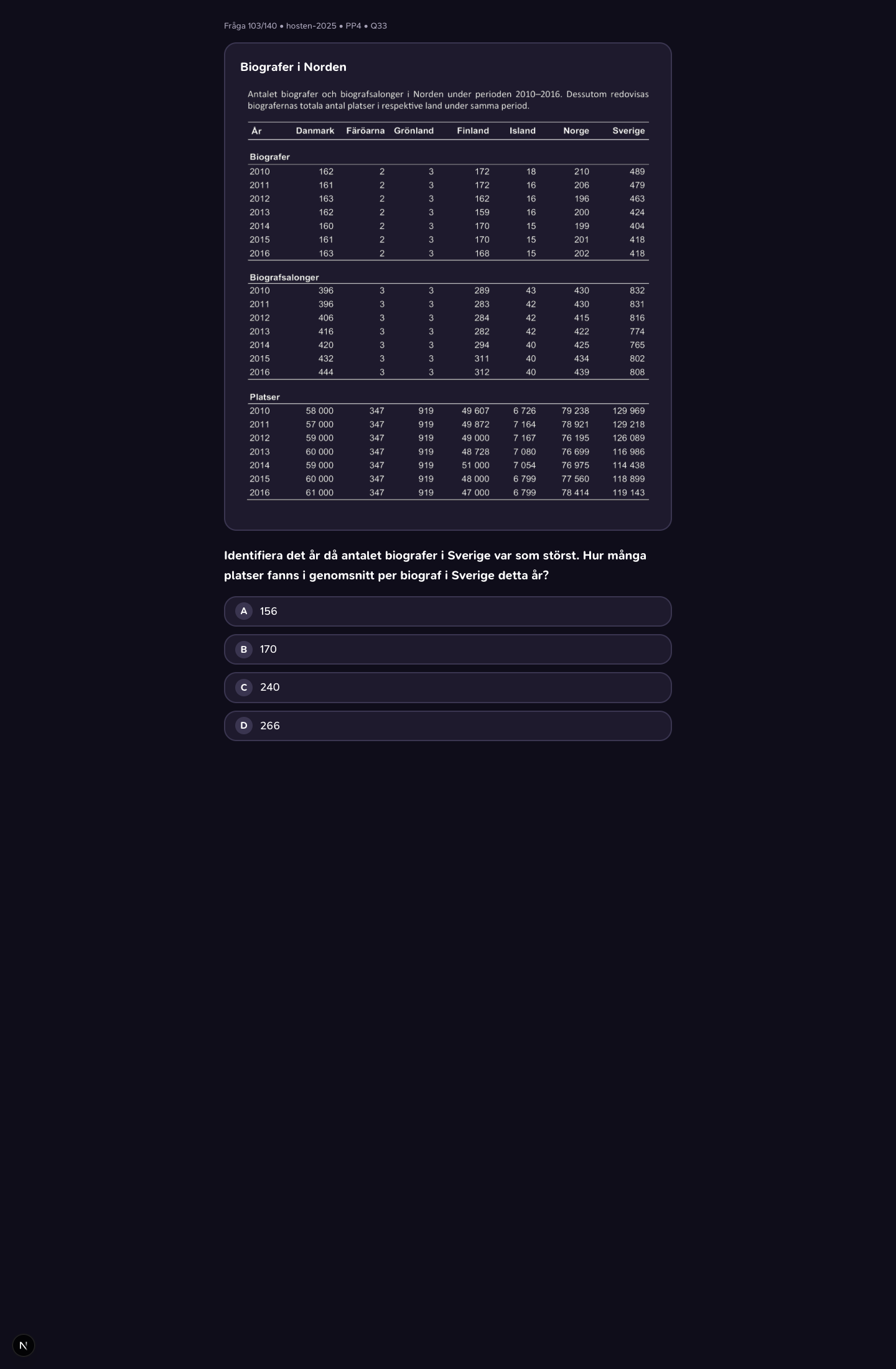Open the Next.js N dev tools icon

click(x=24, y=1345)
